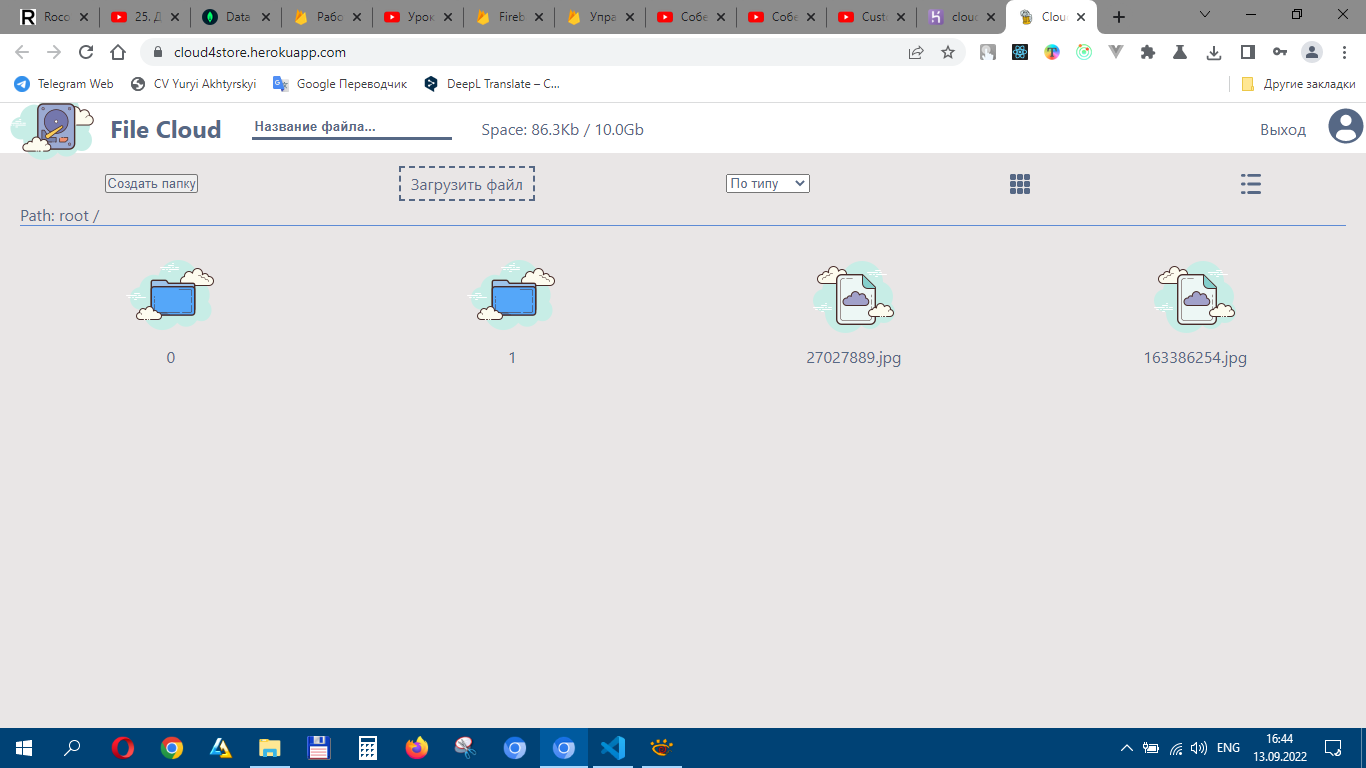Viewport: 1366px width, 768px height.
Task: Switch to the Firebase browser tab
Action: 509,17
